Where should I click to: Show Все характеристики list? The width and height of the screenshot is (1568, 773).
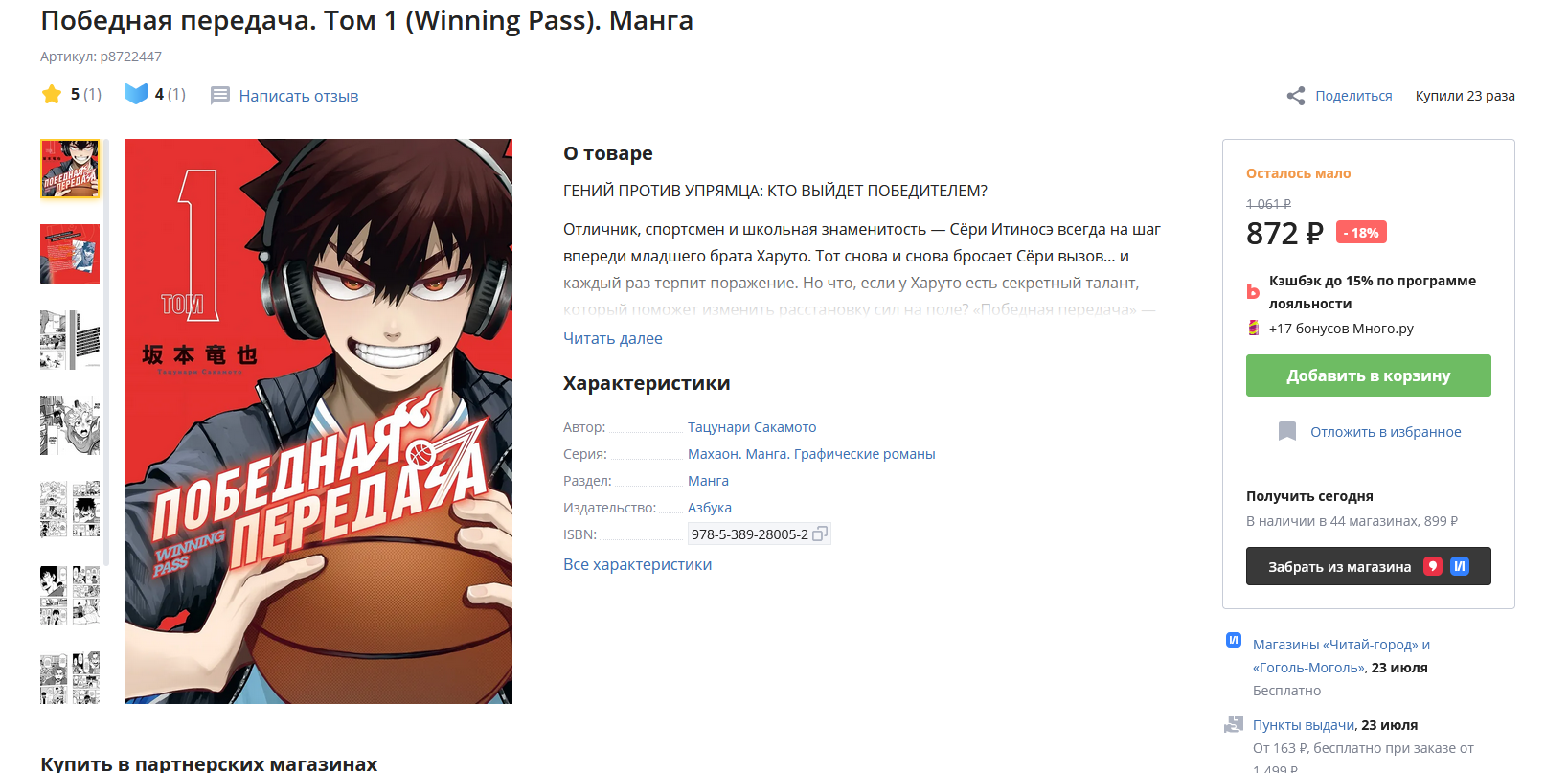tap(637, 564)
